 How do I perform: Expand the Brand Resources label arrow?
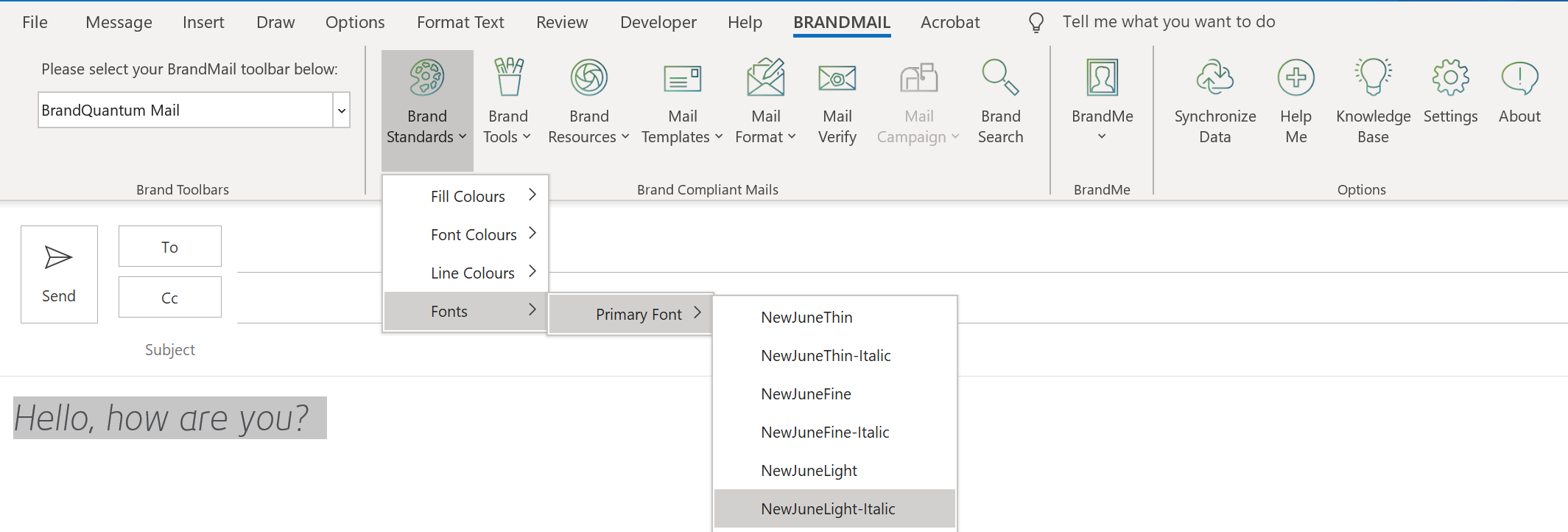click(x=625, y=137)
